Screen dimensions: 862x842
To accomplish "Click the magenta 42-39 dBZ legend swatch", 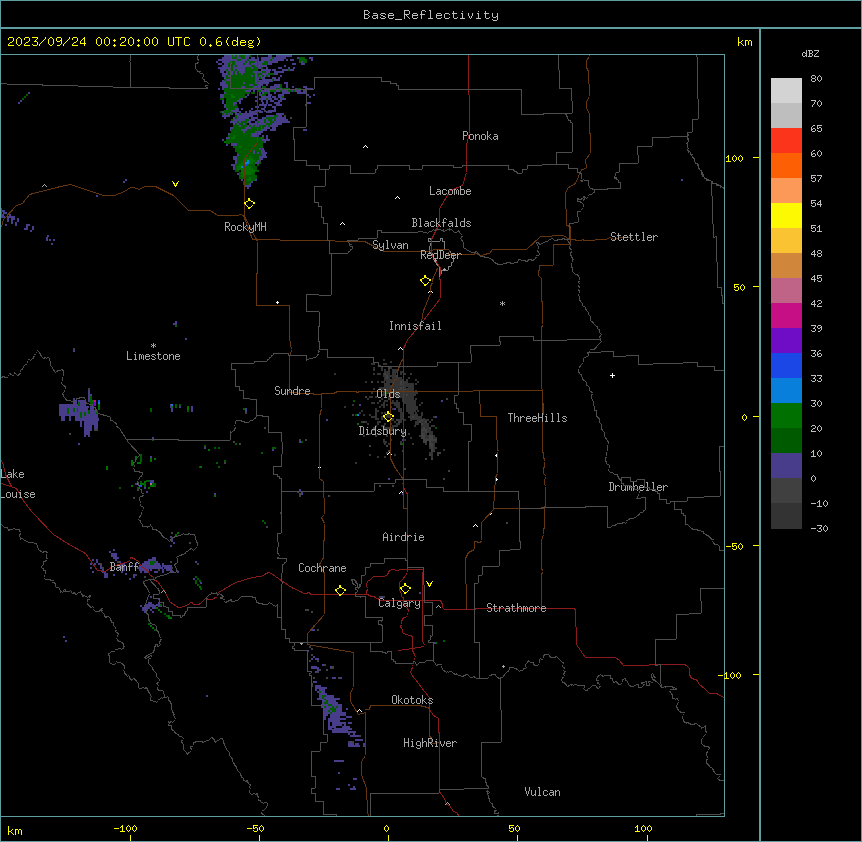I will (x=786, y=315).
